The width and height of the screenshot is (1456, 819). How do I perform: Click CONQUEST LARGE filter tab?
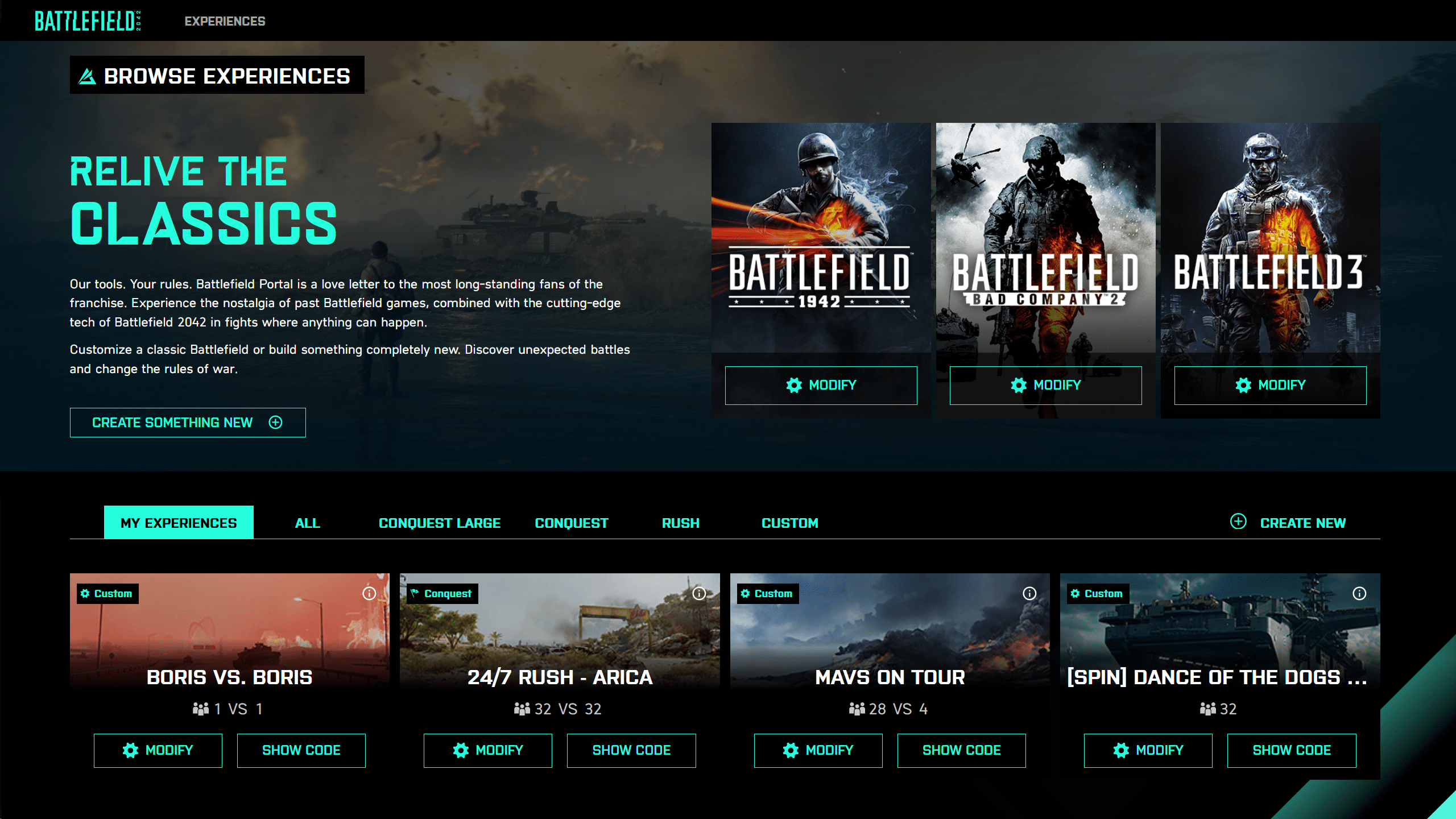tap(438, 522)
